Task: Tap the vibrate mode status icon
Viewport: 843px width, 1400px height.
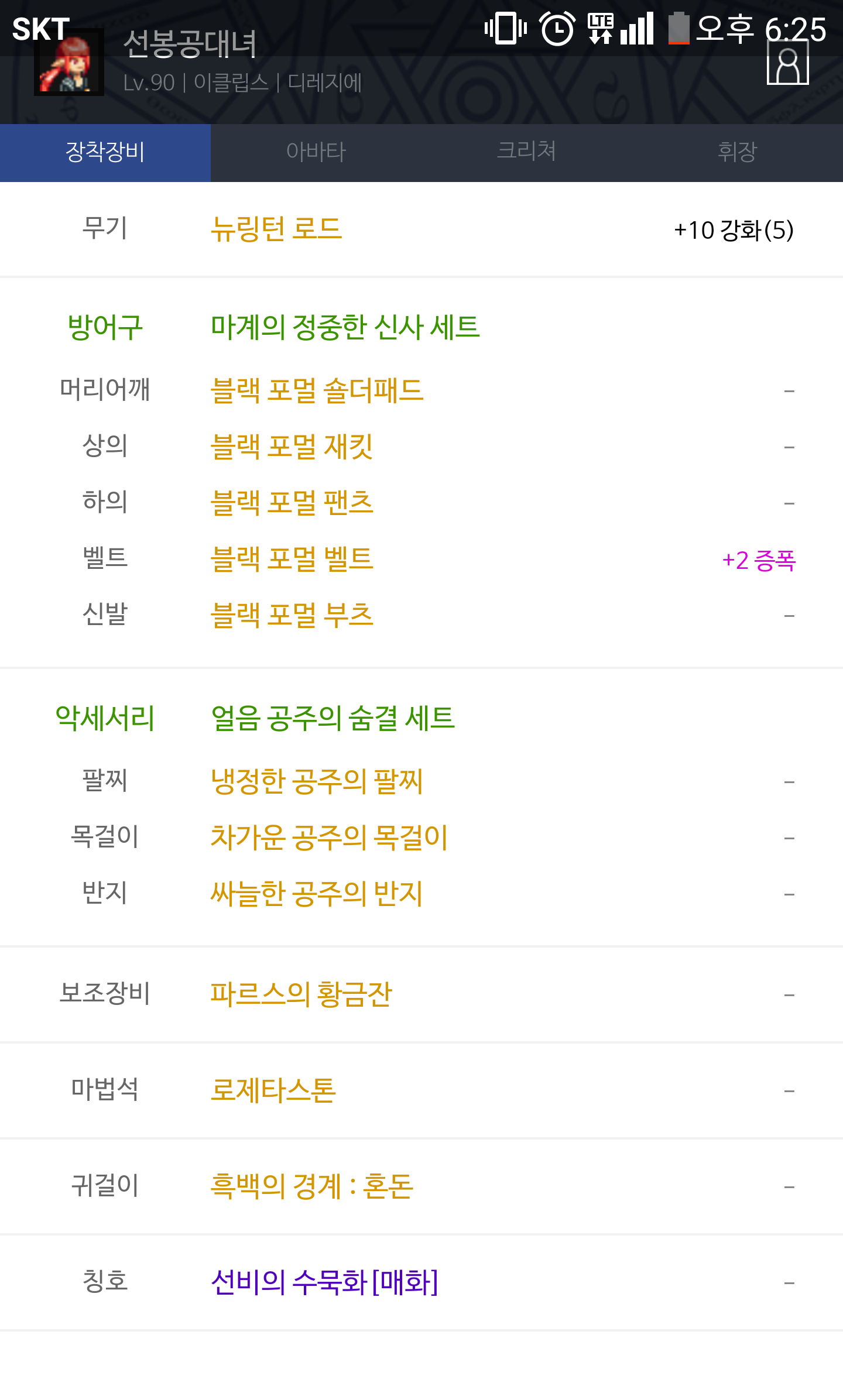Action: [506, 28]
